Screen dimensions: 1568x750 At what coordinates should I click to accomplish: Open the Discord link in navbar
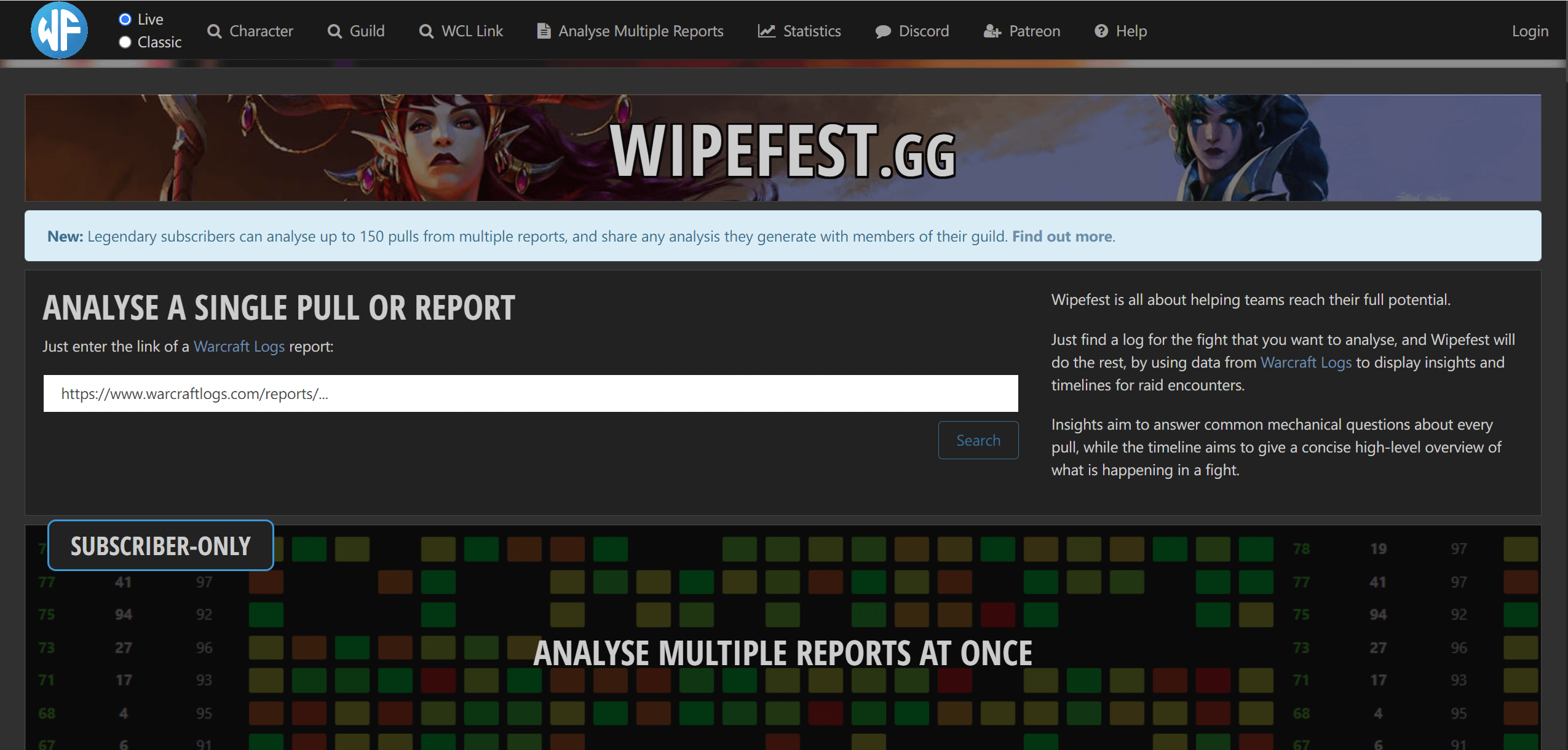[913, 31]
